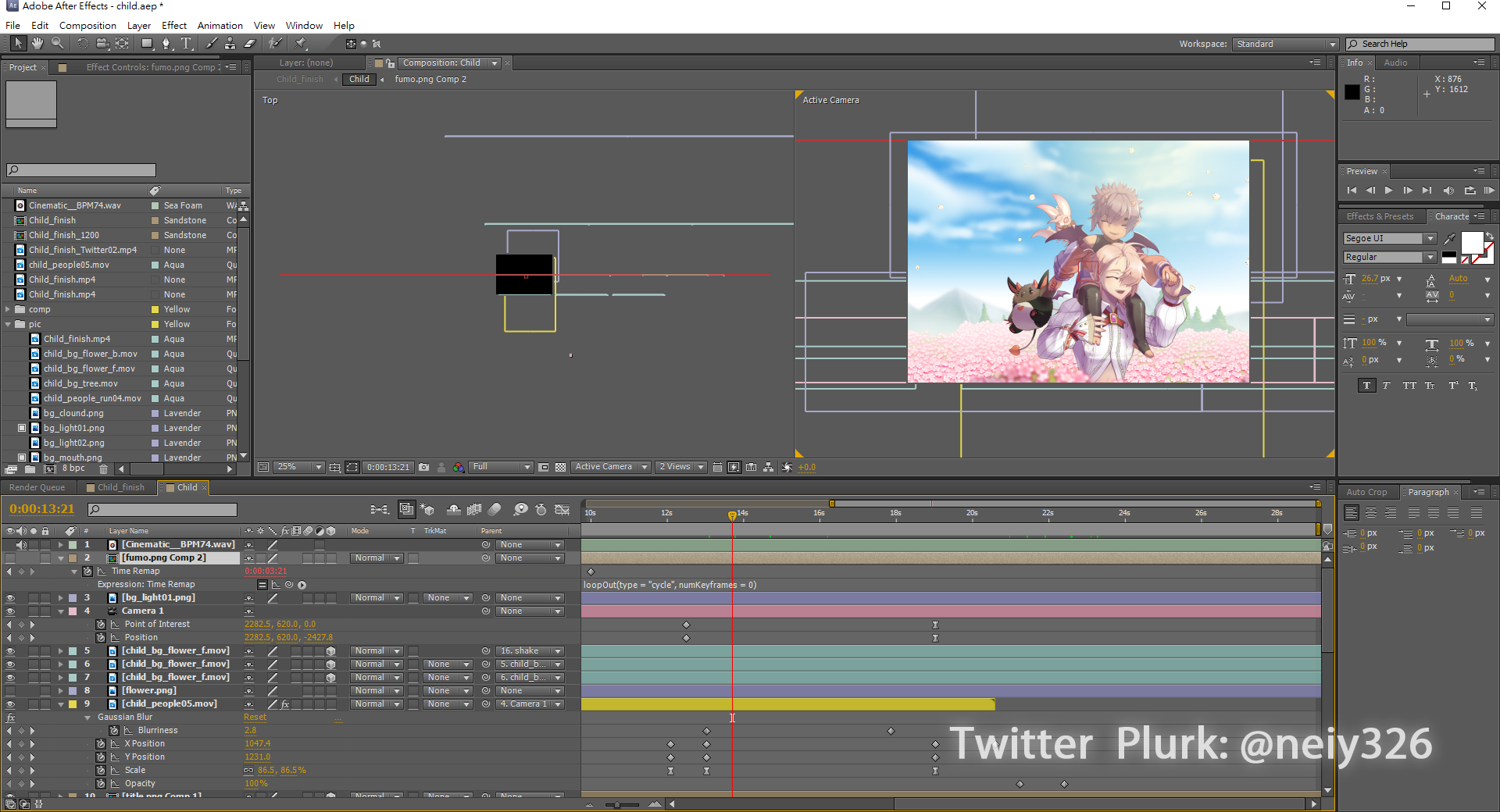
Task: Toggle audio for Cinematic_BPM74.wav layer
Action: pyautogui.click(x=22, y=544)
